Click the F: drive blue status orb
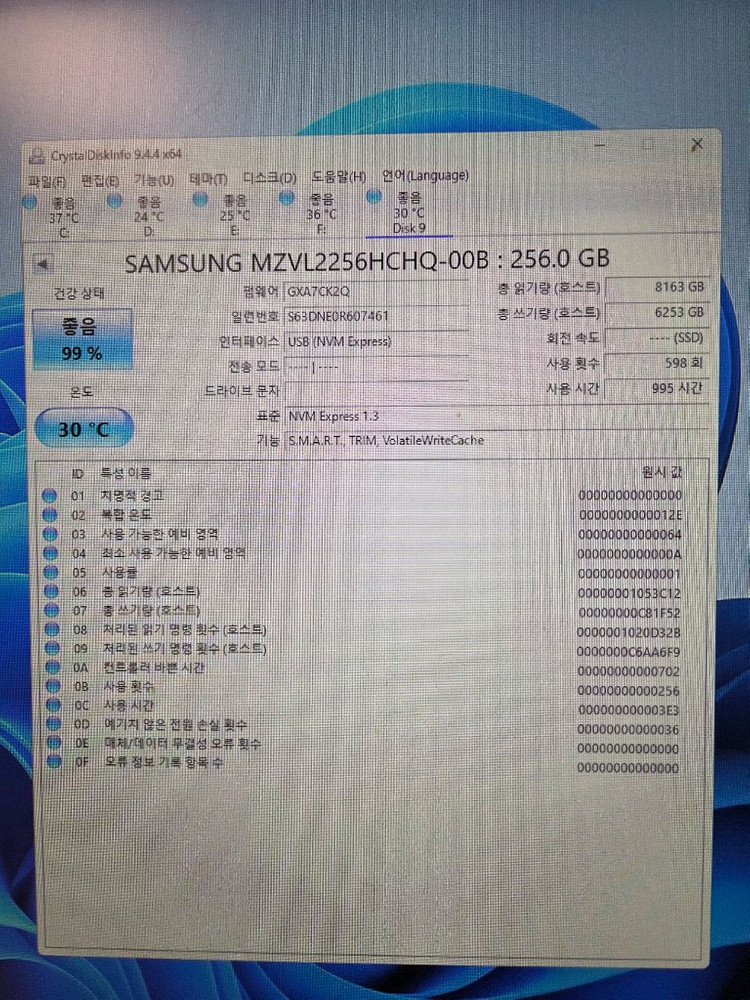The image size is (750, 1000). pyautogui.click(x=287, y=198)
